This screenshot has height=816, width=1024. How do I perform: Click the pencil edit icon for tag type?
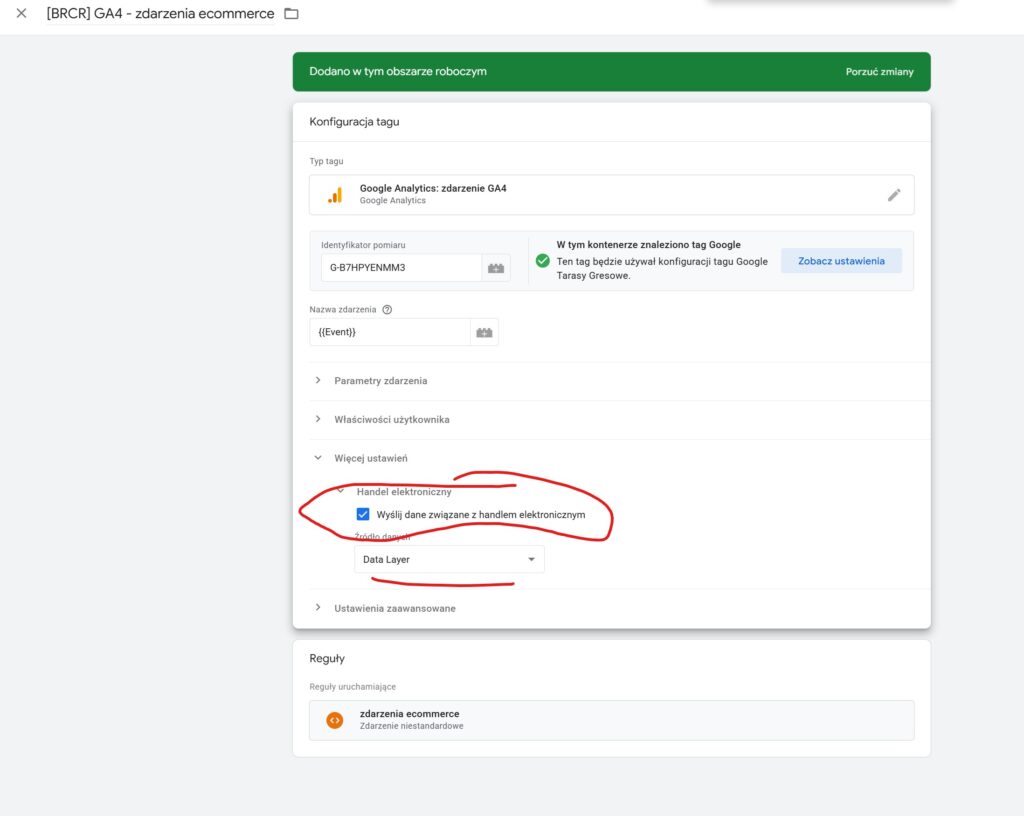(894, 195)
